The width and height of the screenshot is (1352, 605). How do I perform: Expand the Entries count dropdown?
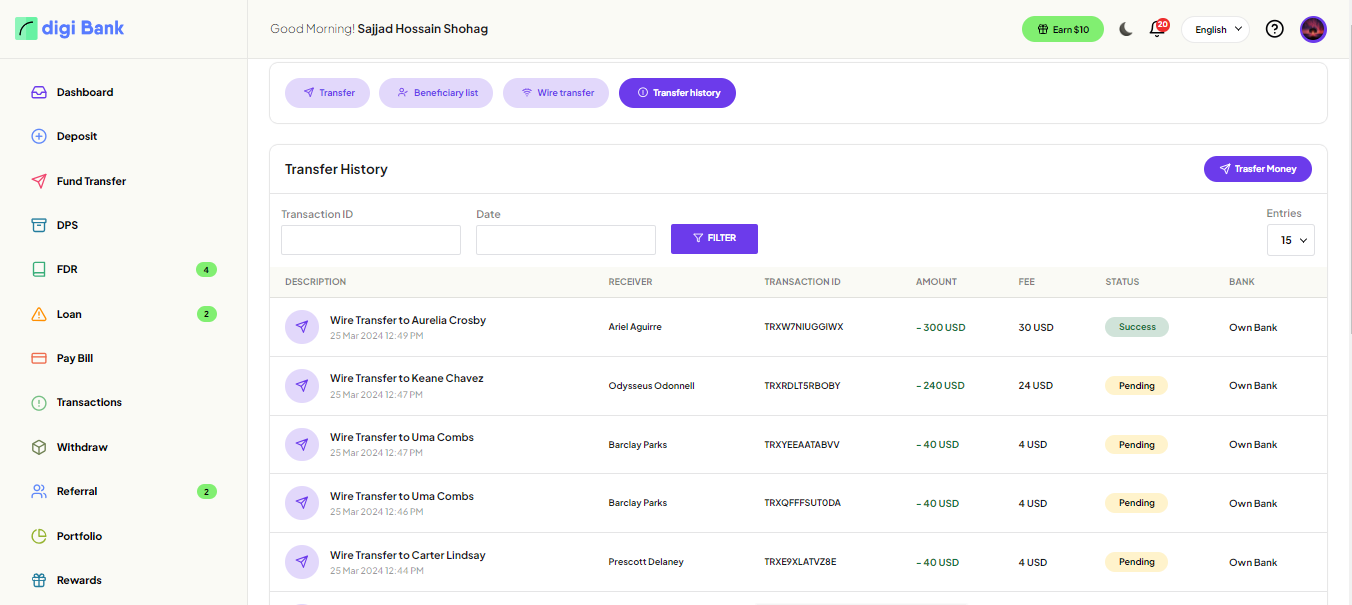tap(1290, 240)
